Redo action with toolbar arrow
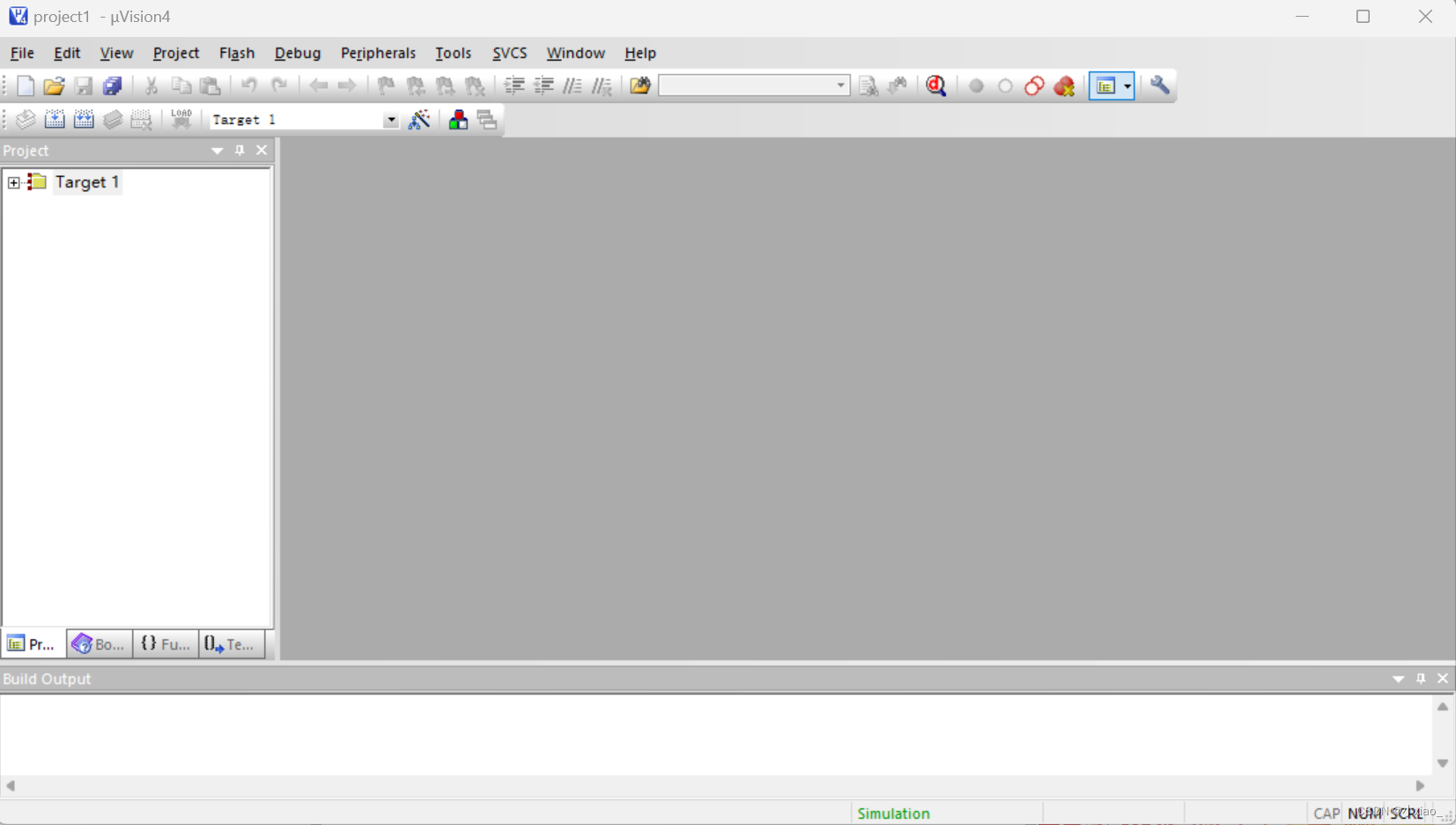Image resolution: width=1456 pixels, height=825 pixels. (279, 85)
